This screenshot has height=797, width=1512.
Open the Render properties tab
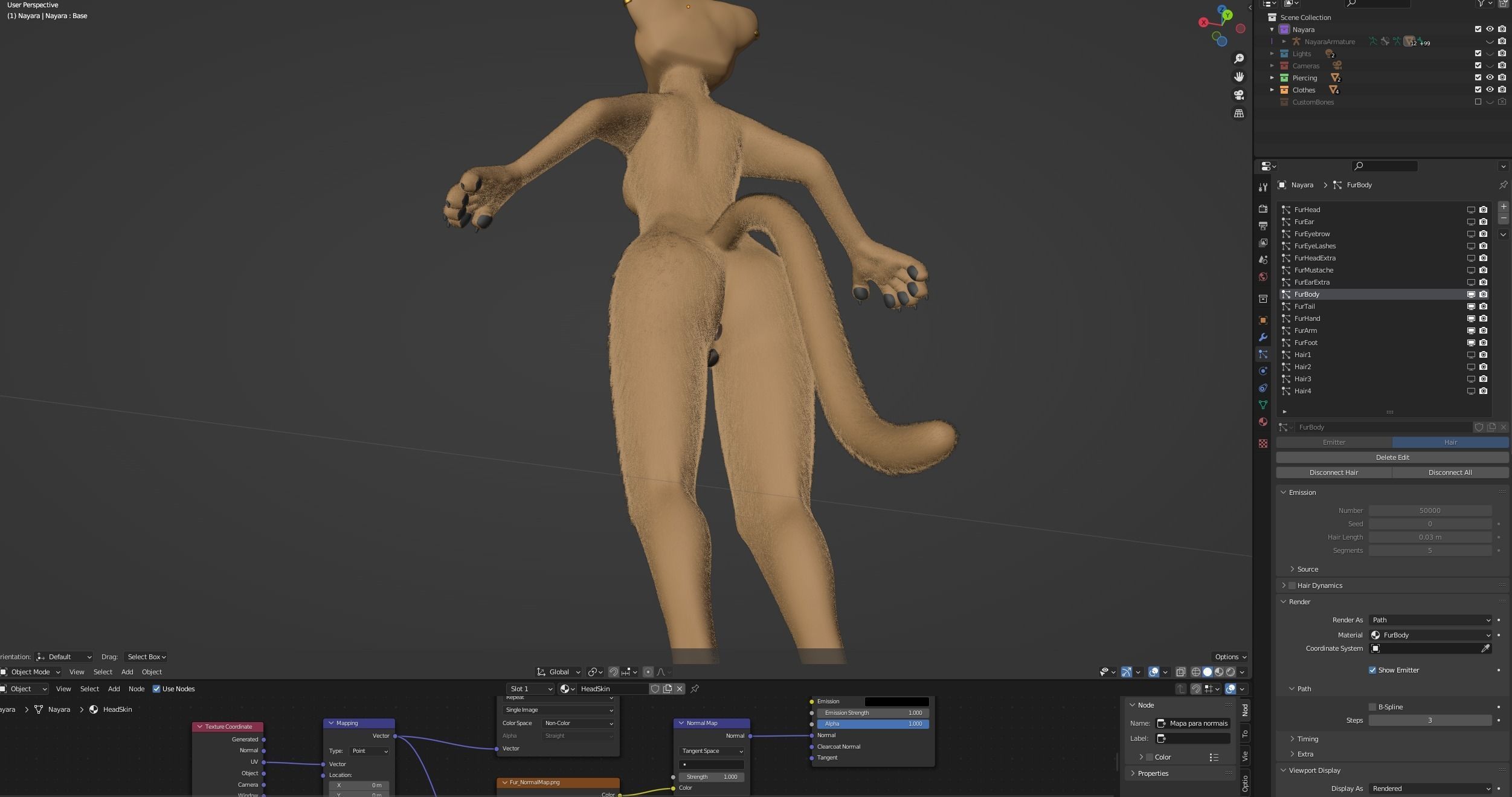point(1263,208)
